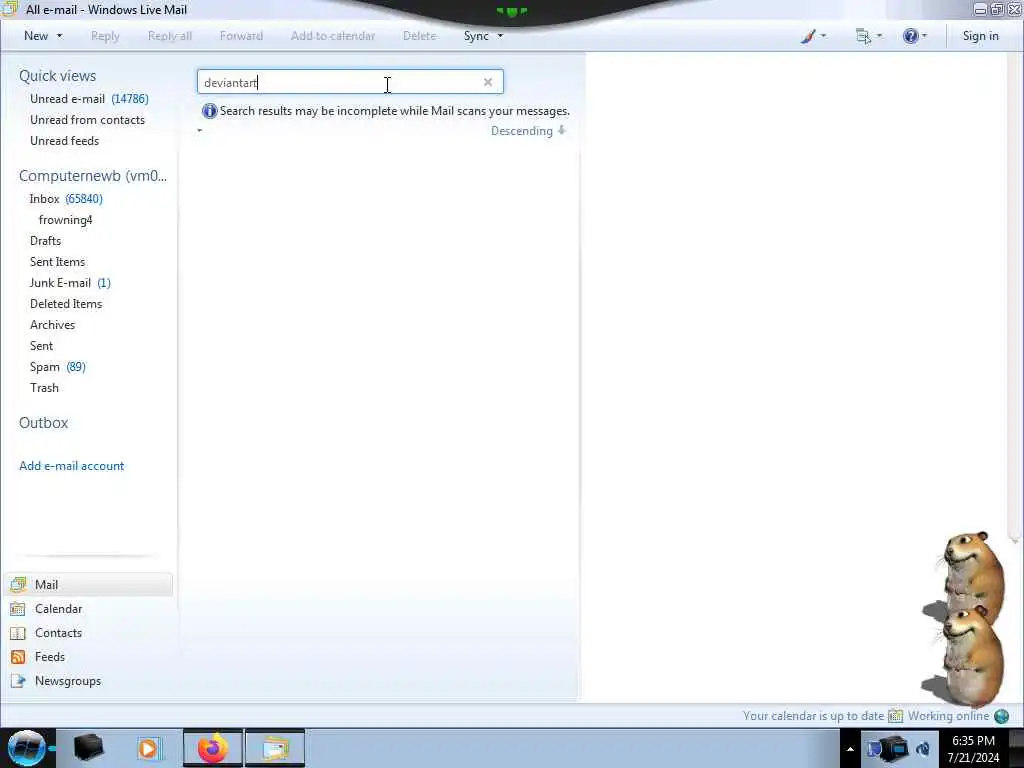Open the Deleted Items folder
The height and width of the screenshot is (768, 1024).
tap(66, 304)
